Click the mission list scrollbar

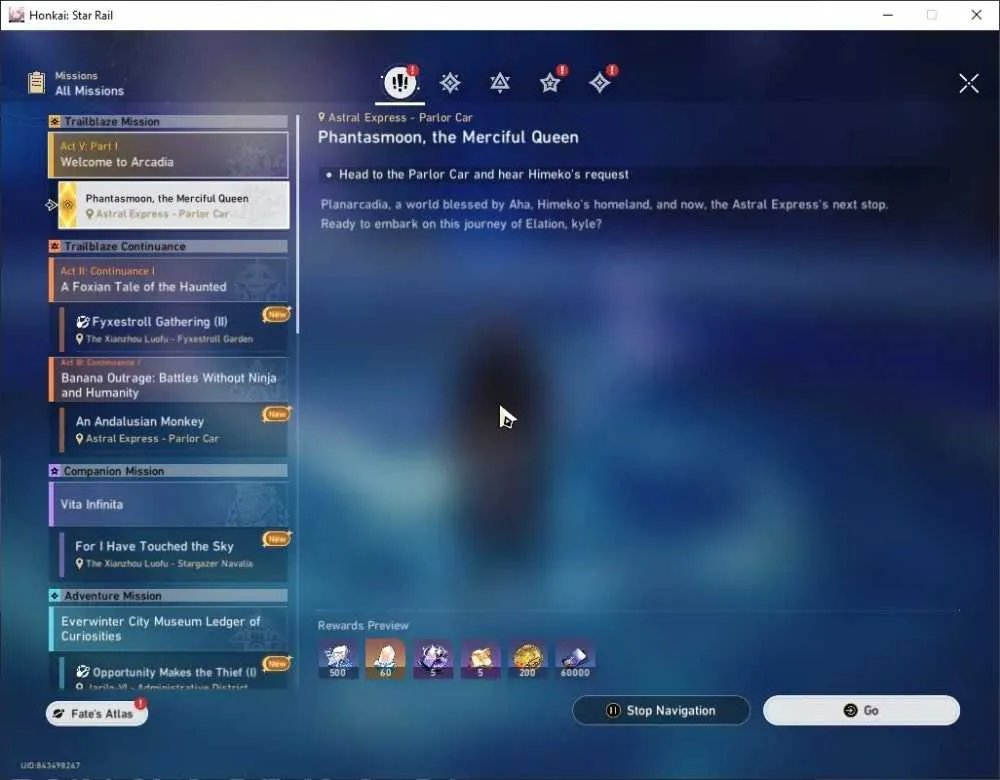click(x=297, y=224)
